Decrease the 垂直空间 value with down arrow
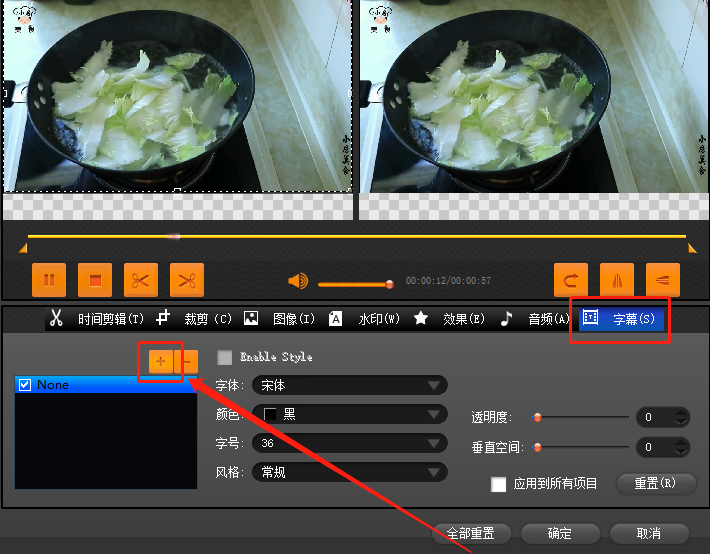710x554 pixels. [x=680, y=452]
